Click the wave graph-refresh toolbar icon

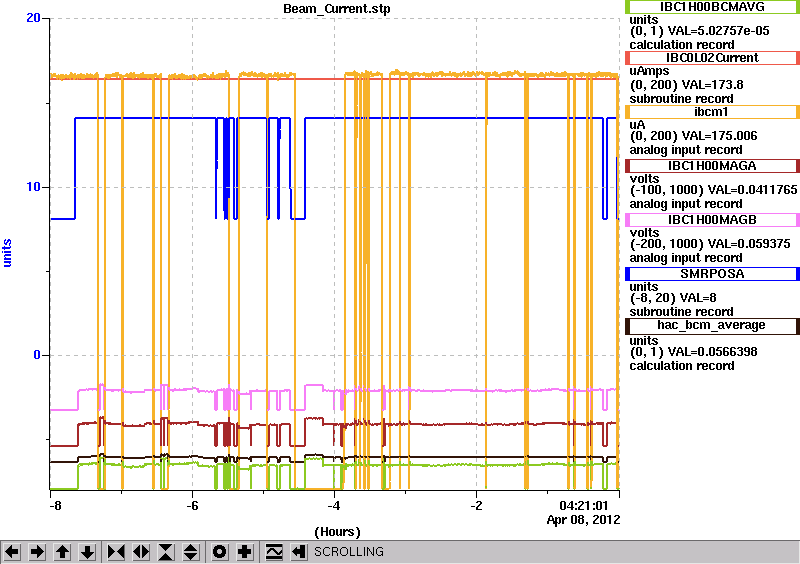tap(274, 552)
